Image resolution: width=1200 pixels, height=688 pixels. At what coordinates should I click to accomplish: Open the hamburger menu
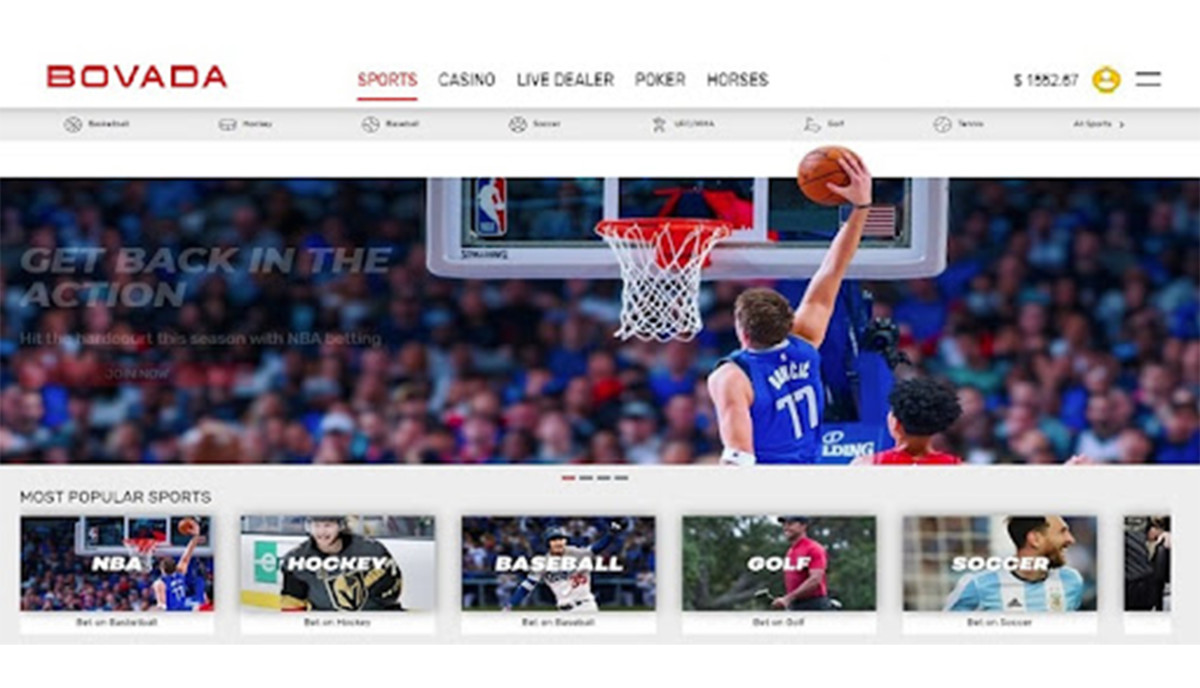point(1148,78)
